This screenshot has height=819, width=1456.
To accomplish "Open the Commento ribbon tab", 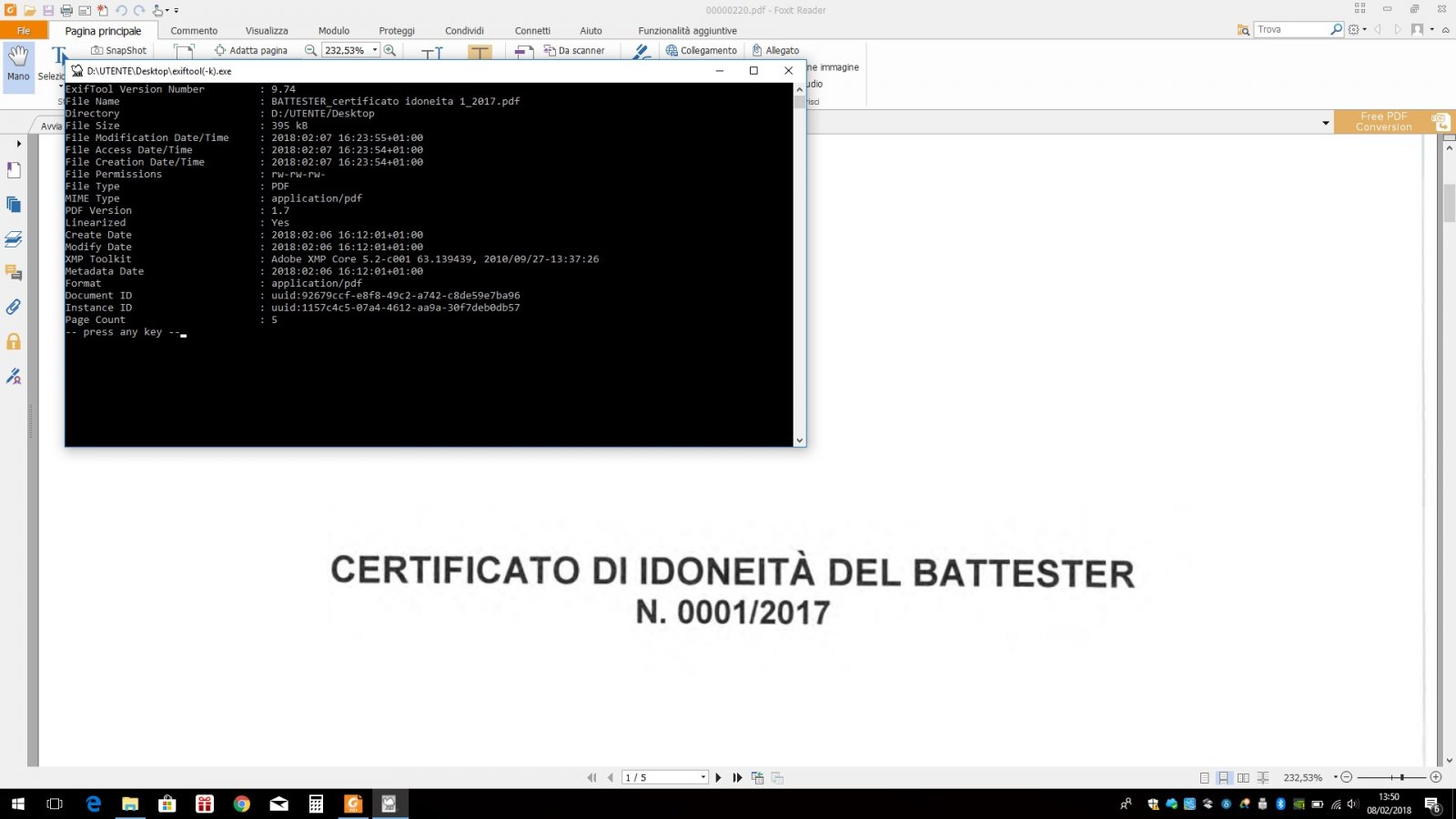I will click(194, 31).
